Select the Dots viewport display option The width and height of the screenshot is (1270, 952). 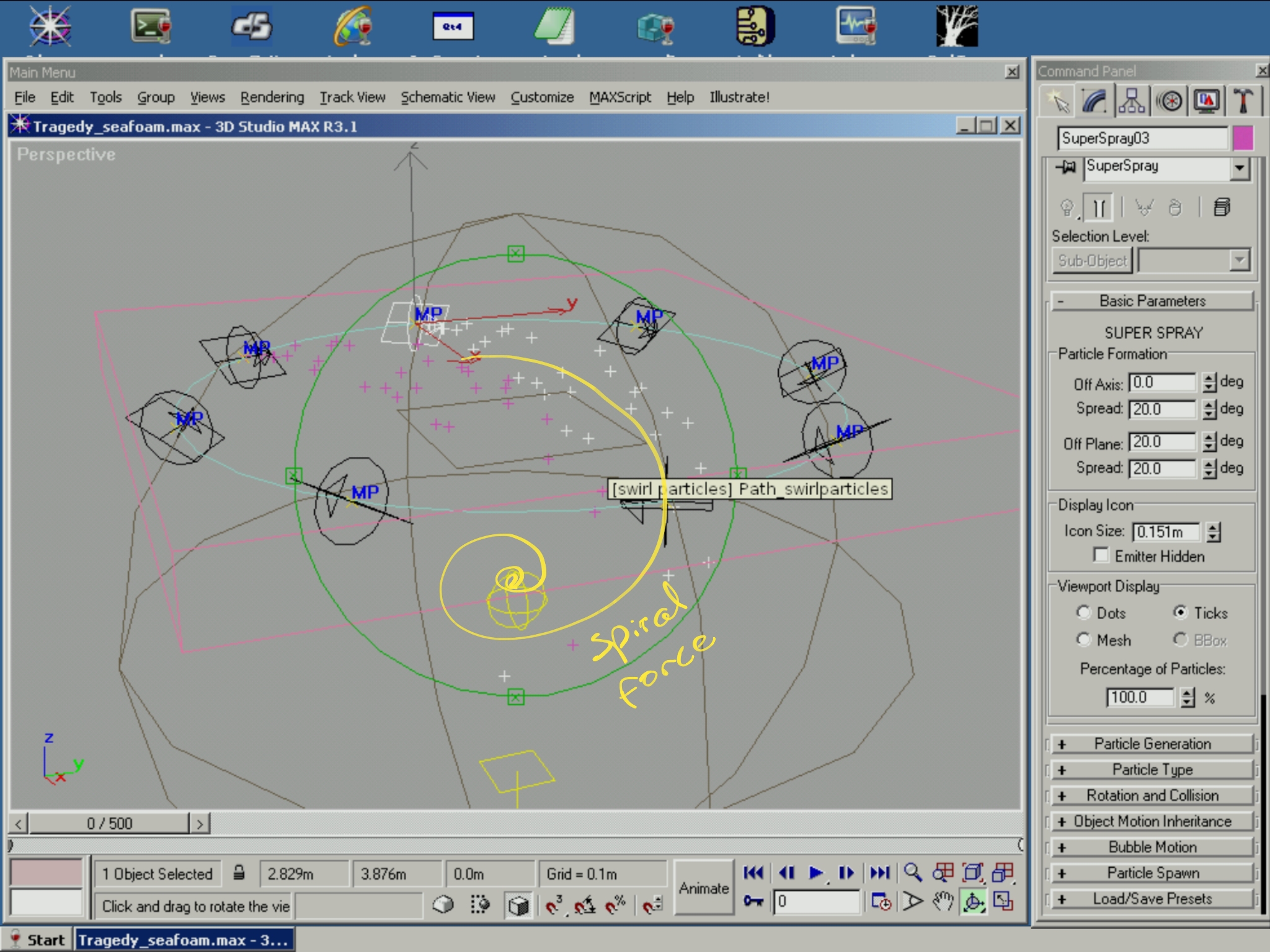coord(1083,612)
